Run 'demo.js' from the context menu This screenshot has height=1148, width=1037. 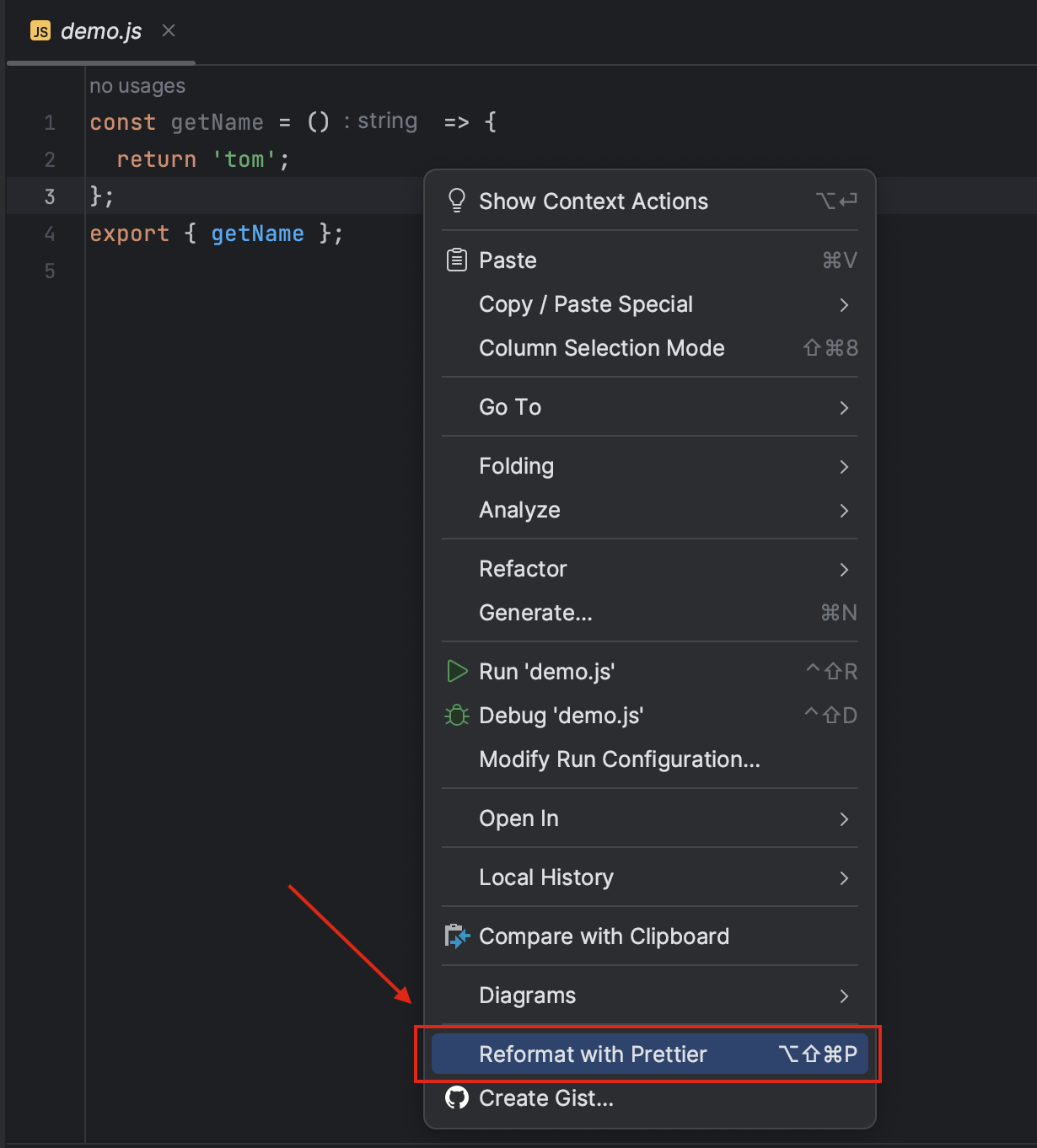coord(650,671)
